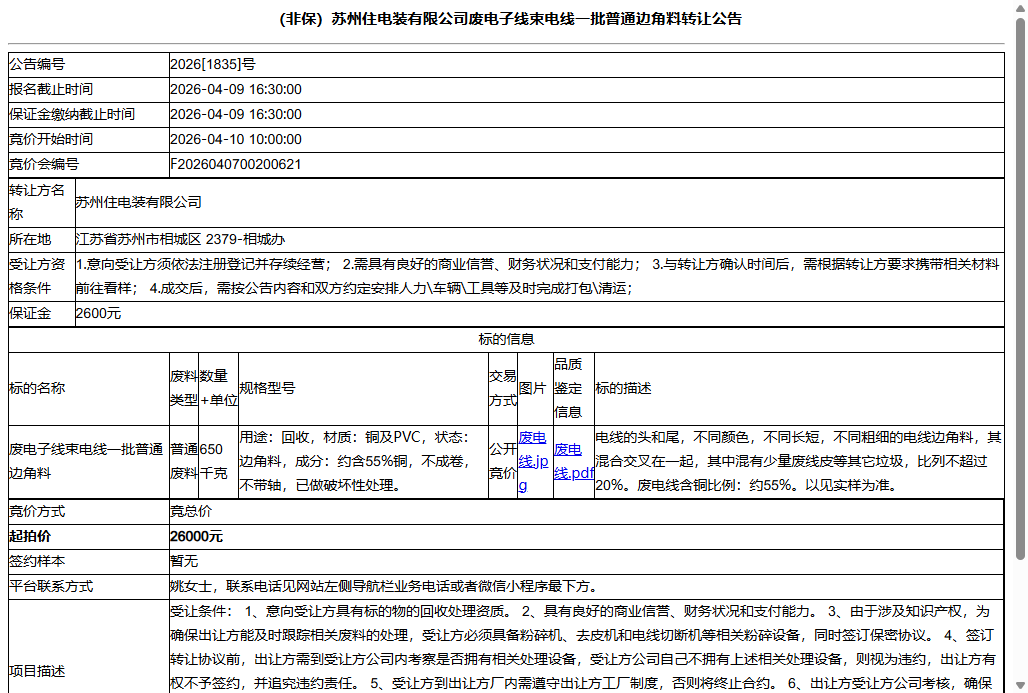Click contract sample value 暂无
This screenshot has height=693, width=1028.
184,561
